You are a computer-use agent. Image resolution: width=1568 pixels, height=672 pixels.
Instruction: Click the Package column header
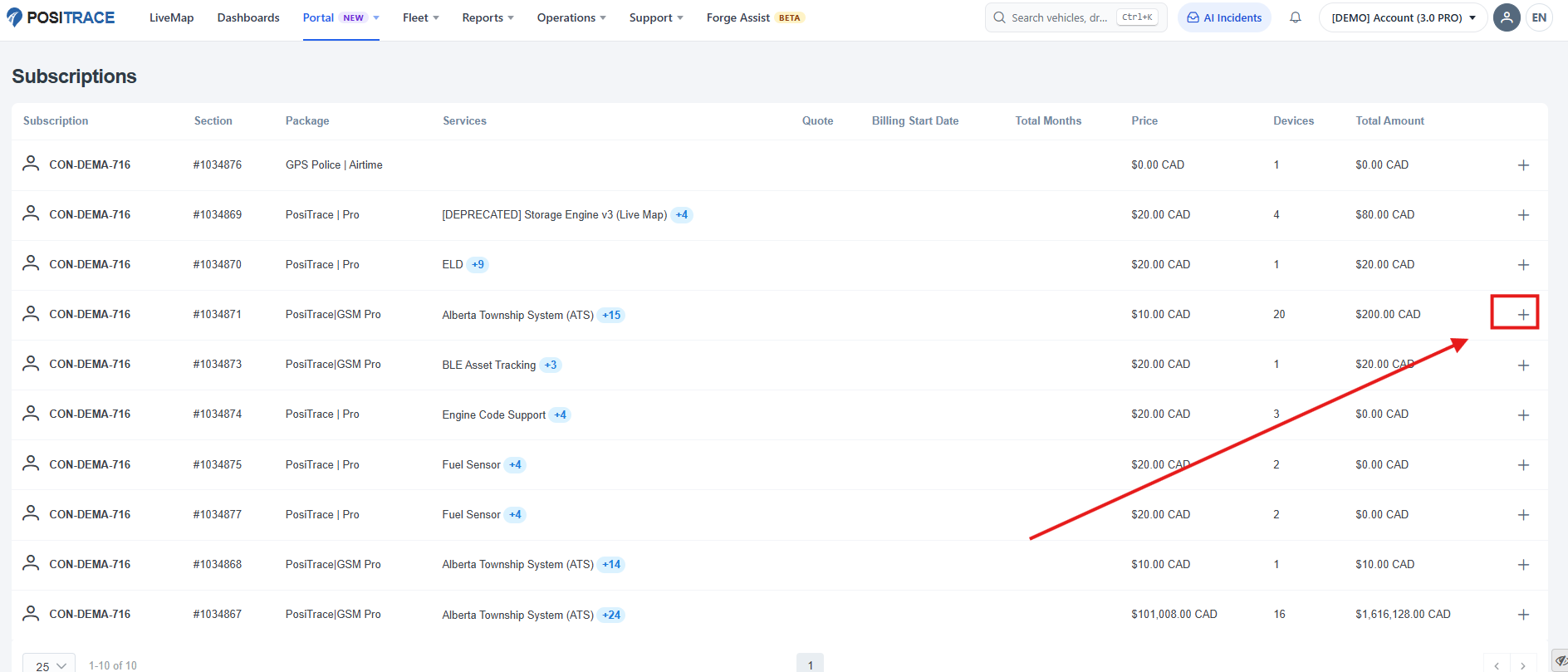pyautogui.click(x=307, y=120)
